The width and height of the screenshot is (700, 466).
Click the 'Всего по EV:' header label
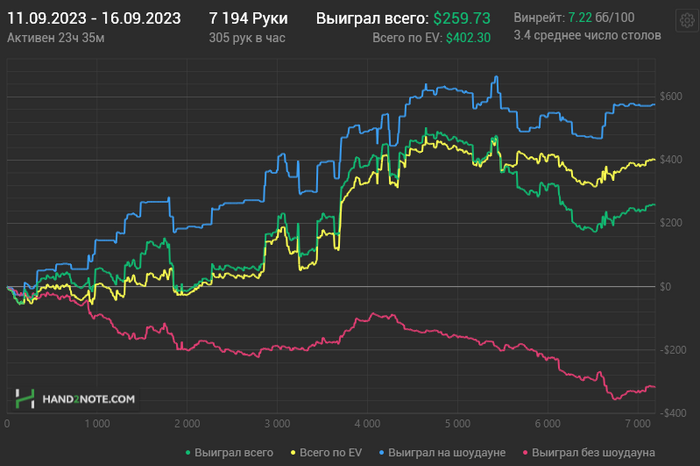[x=408, y=38]
